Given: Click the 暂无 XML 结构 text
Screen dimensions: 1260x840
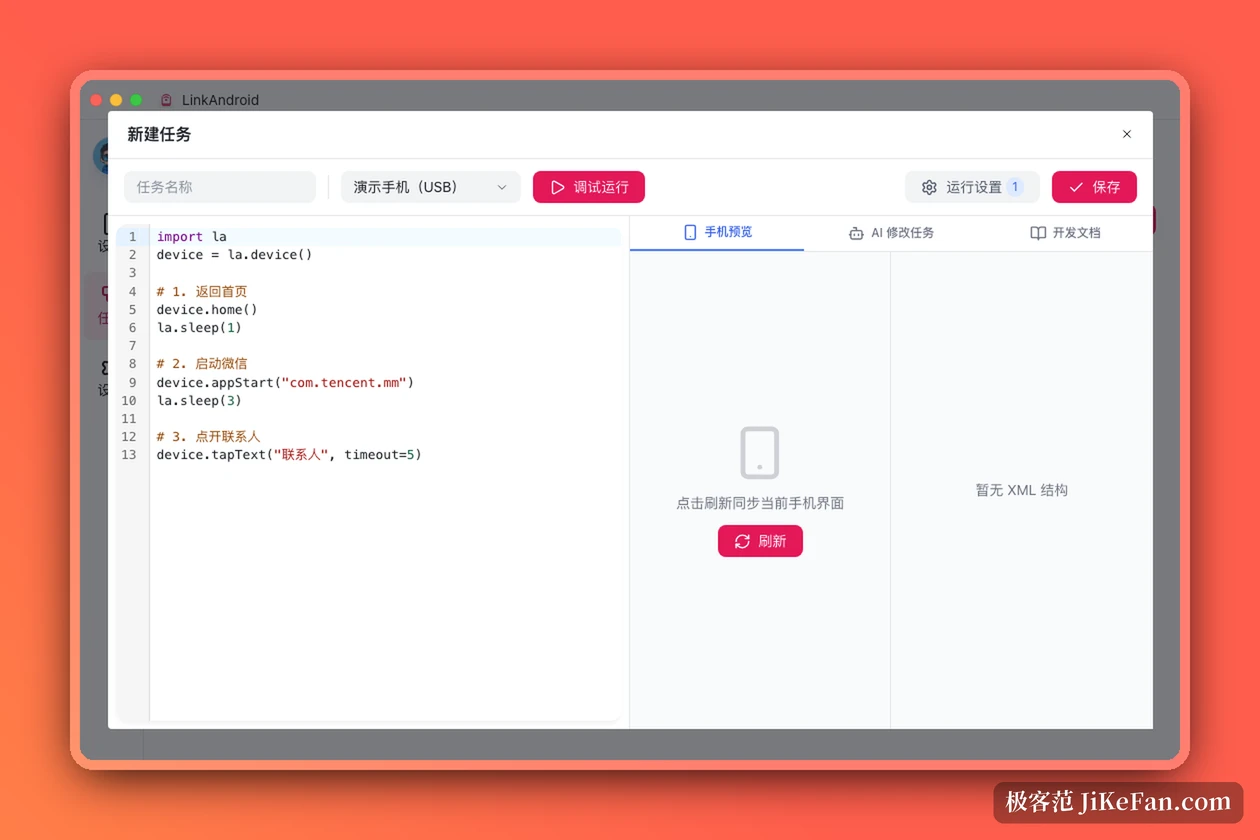Looking at the screenshot, I should tap(1021, 490).
